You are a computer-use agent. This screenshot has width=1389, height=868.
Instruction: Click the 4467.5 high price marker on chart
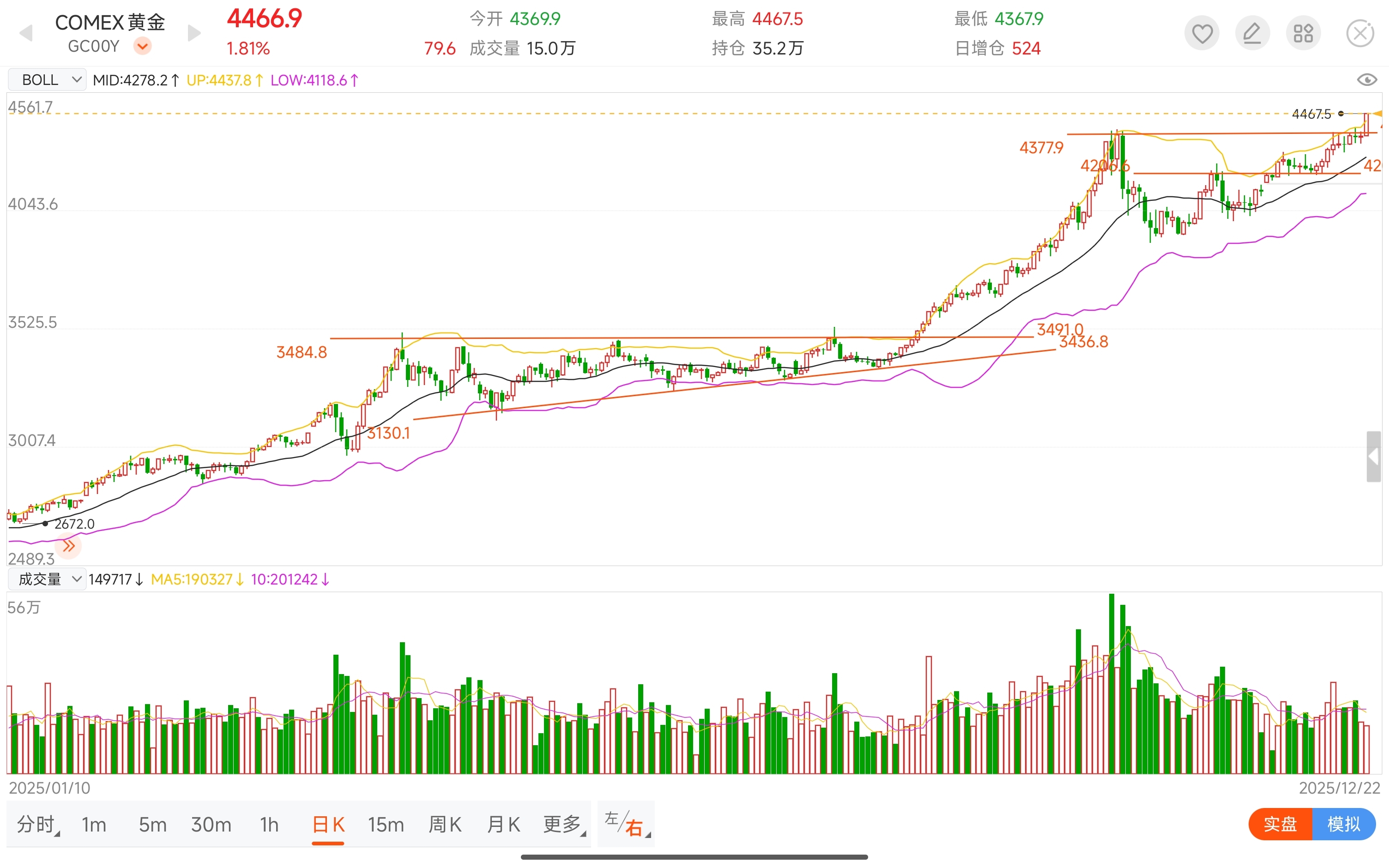1311,114
